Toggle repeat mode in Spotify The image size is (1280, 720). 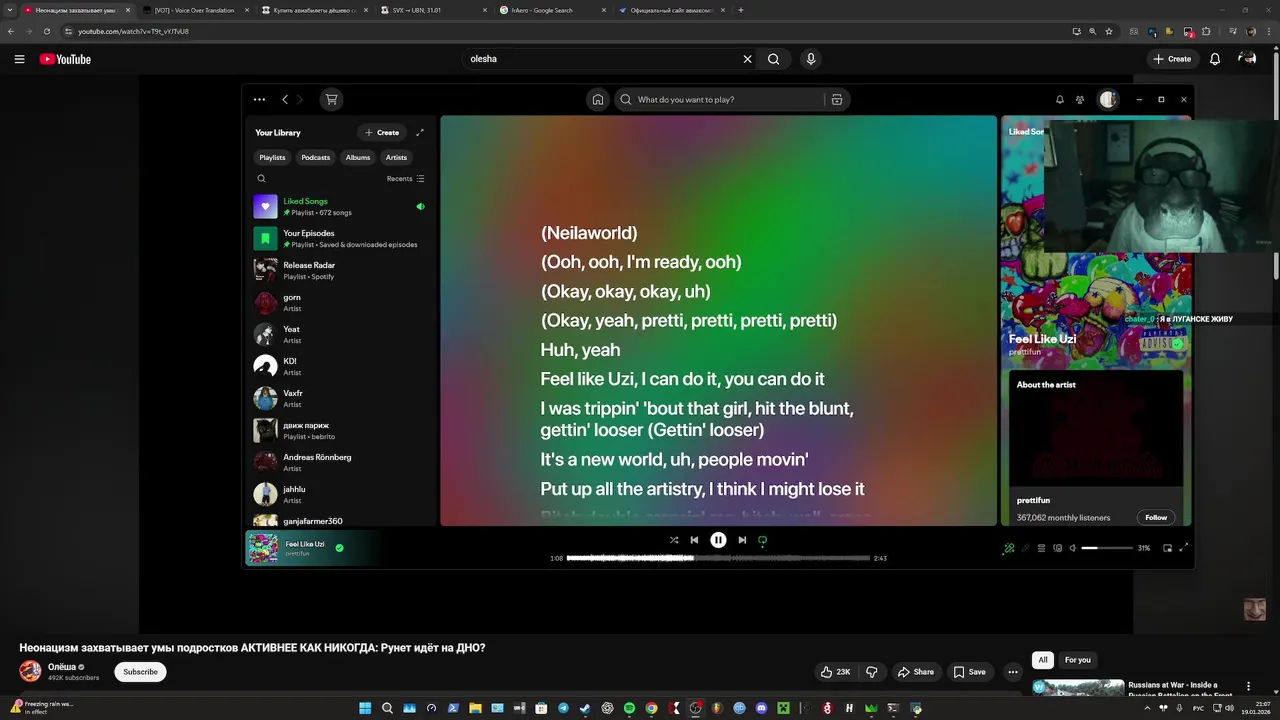pyautogui.click(x=762, y=540)
